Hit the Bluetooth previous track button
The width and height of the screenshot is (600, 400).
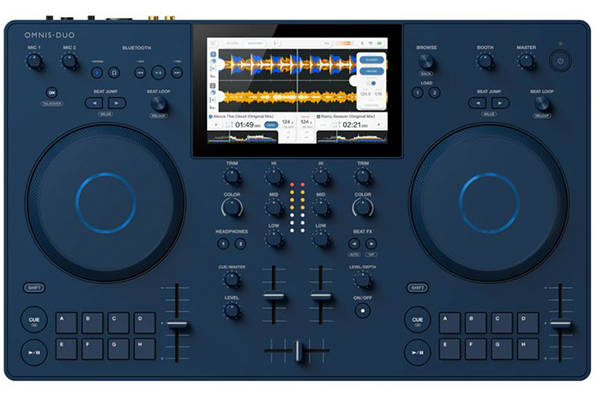tap(140, 72)
